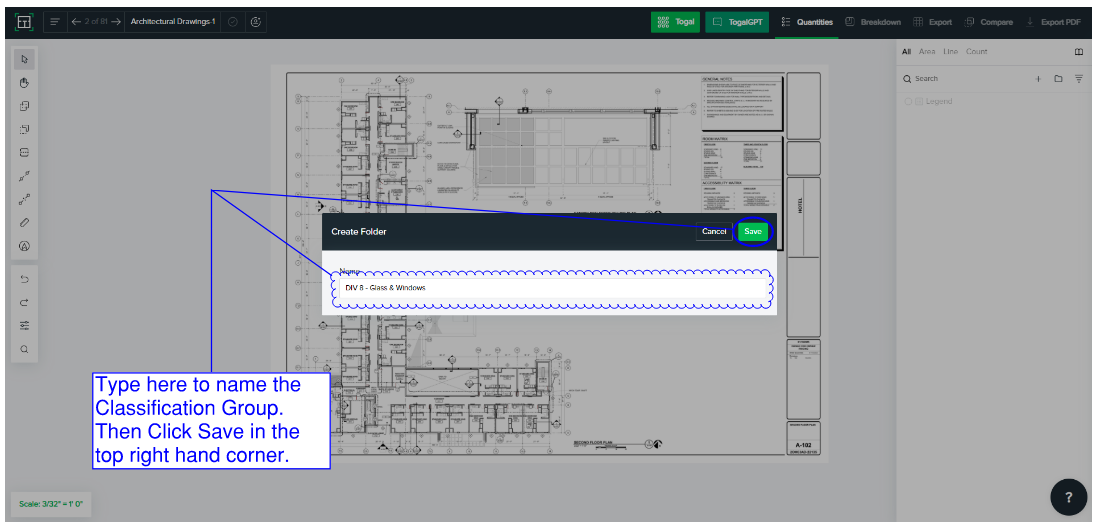Click Save in Create Folder dialog
1098x528 pixels.
pos(753,231)
